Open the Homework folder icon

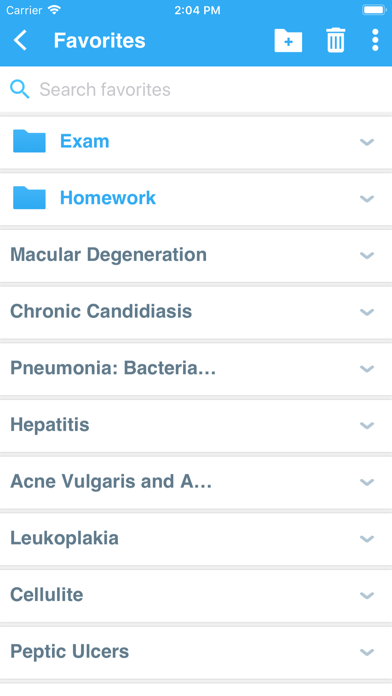29,198
